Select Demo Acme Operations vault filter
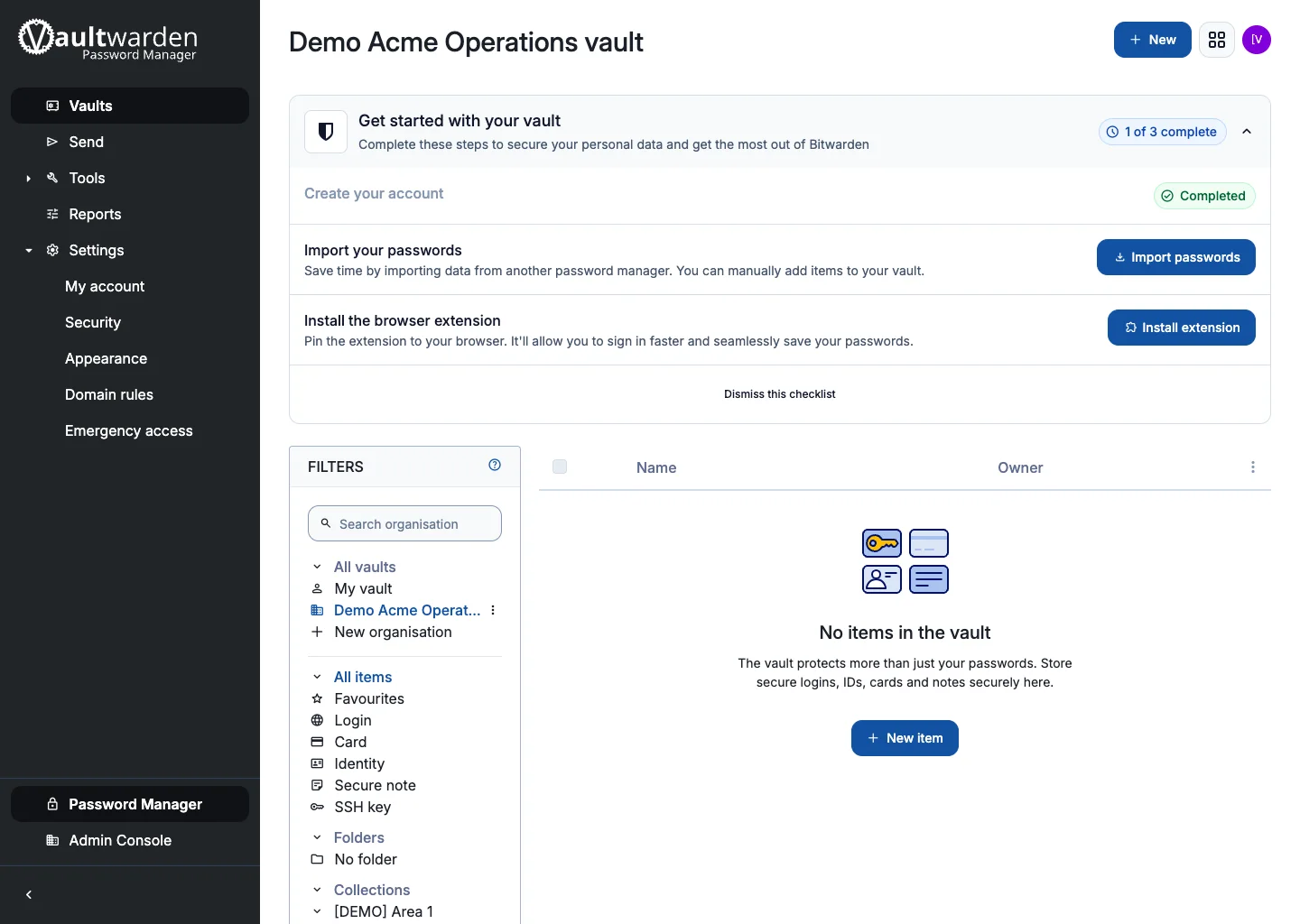Viewport: 1300px width, 924px height. coord(407,610)
